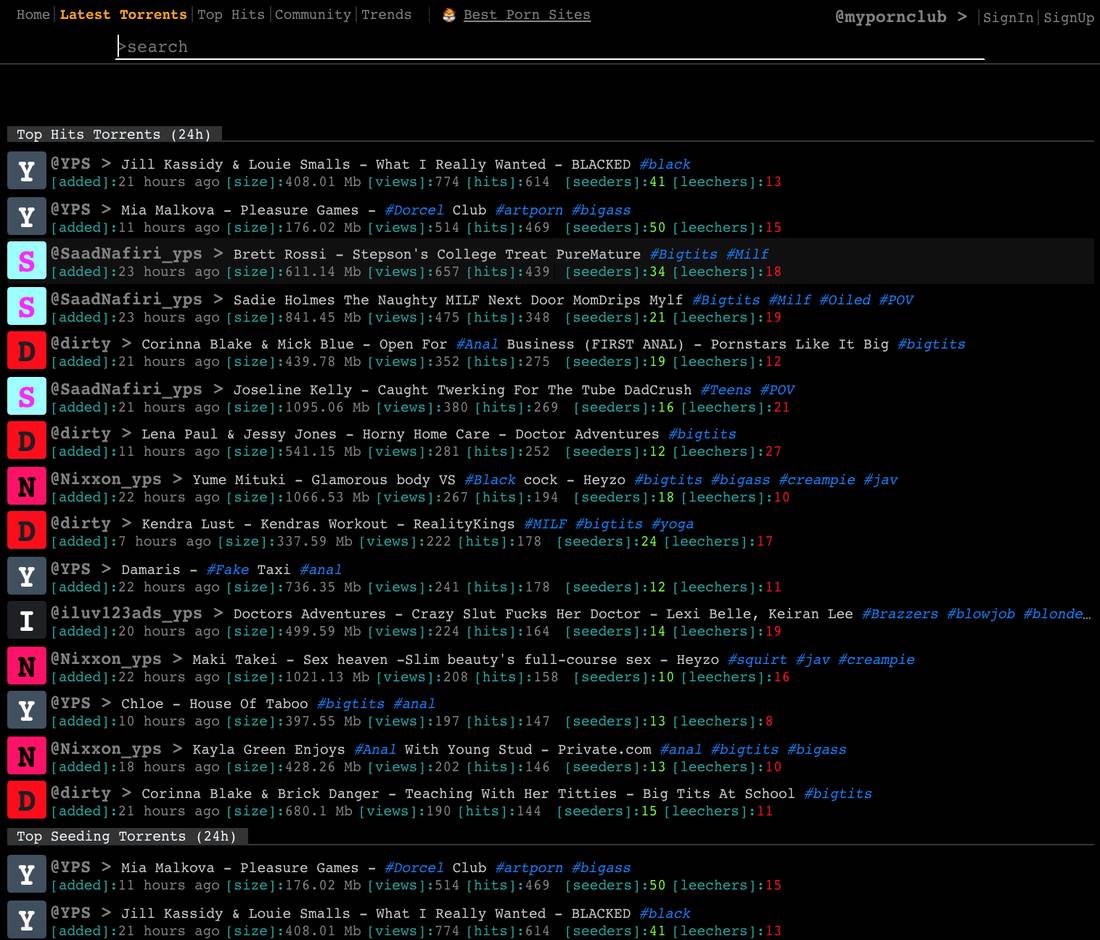Click the #black tag in the Top Seeding list
The height and width of the screenshot is (940, 1100).
pyautogui.click(x=665, y=913)
